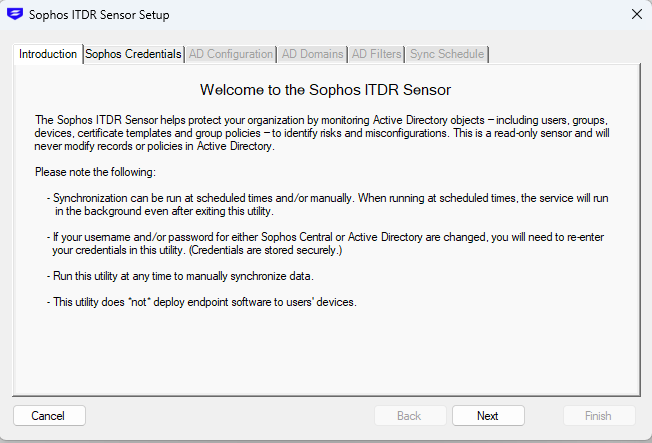
Task: Click the 'Synchronization can be run at scheduled times' note
Action: coord(327,204)
